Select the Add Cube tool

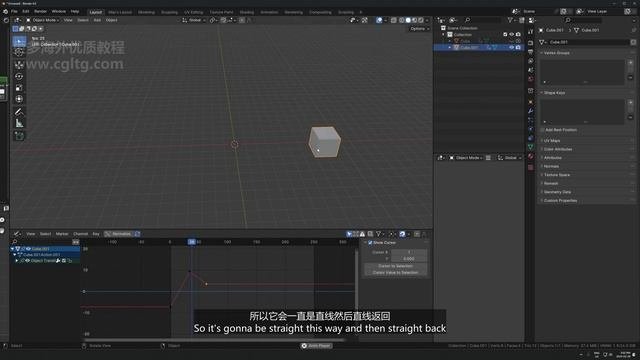click(19, 136)
